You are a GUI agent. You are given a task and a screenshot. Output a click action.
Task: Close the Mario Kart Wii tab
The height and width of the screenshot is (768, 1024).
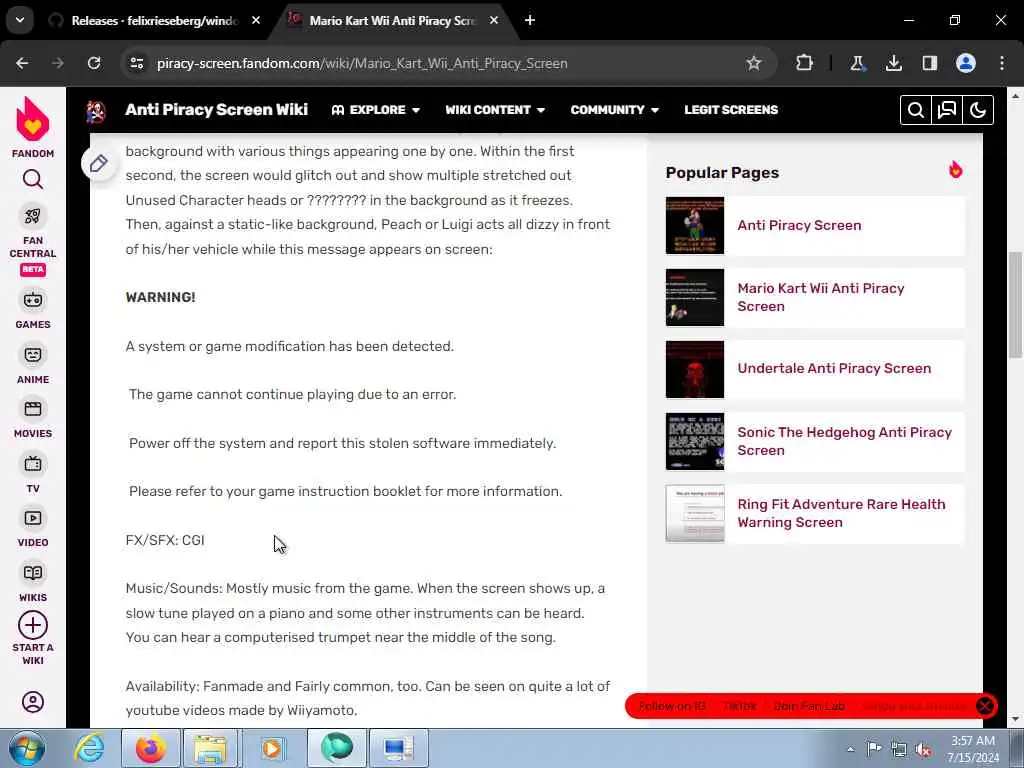coord(494,21)
